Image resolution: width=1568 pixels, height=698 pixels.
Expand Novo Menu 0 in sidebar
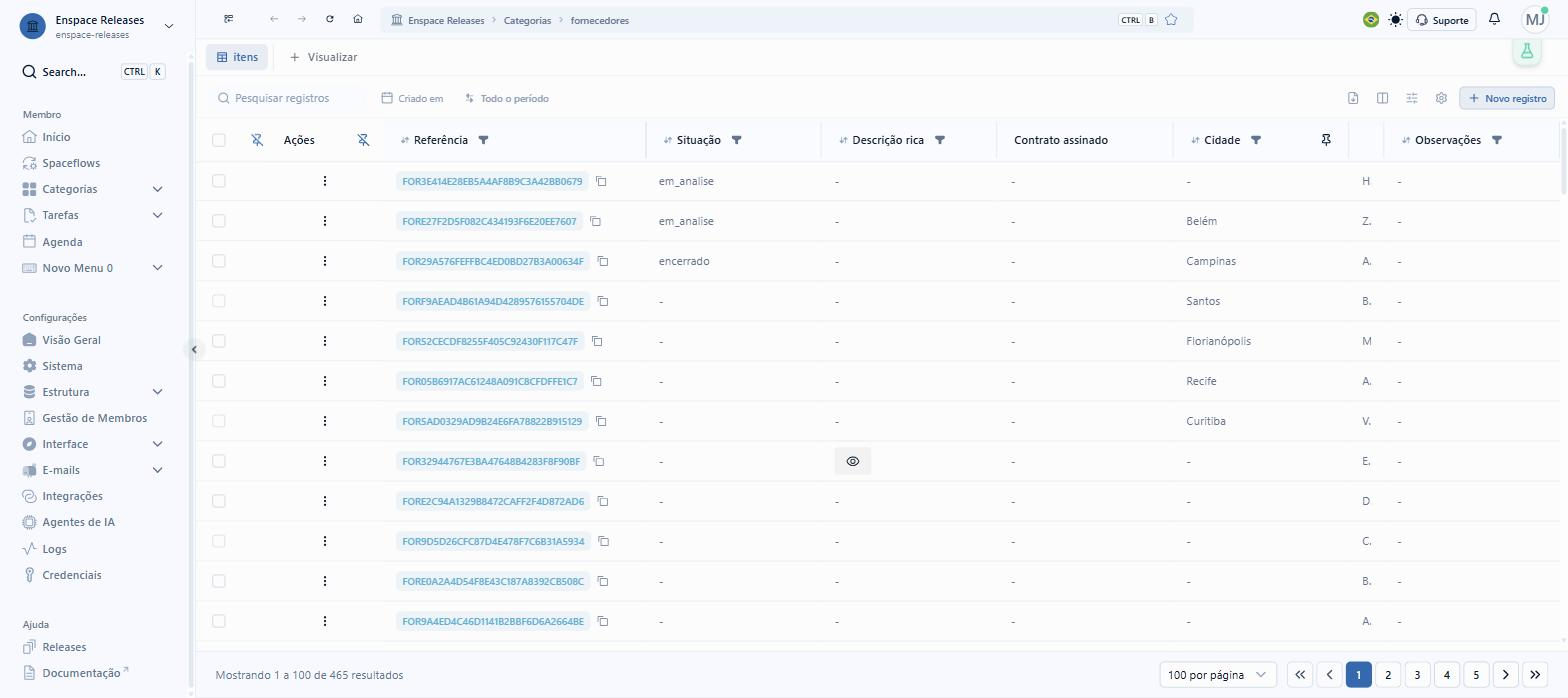157,268
